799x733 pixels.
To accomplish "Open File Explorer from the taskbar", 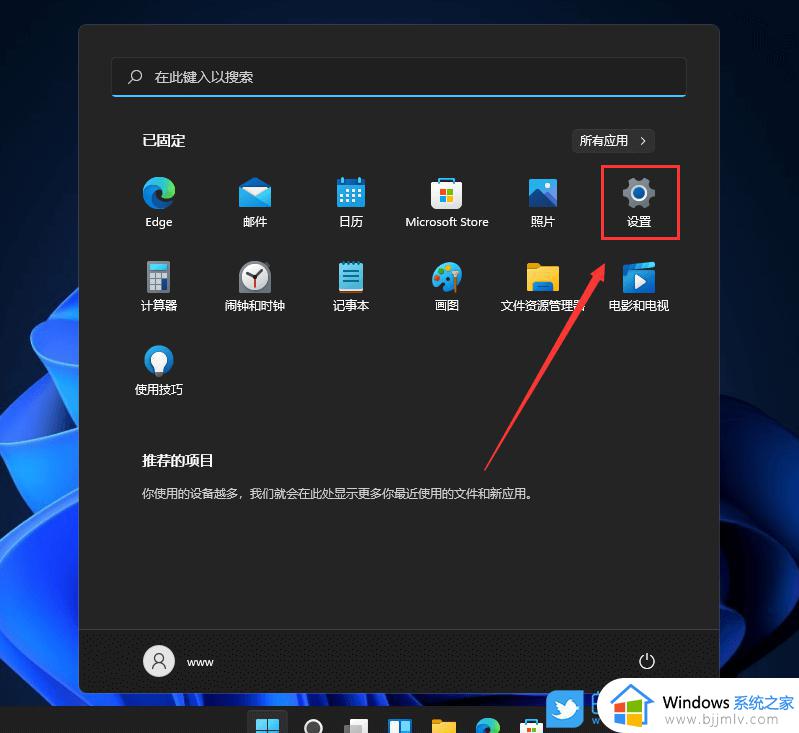I will (443, 725).
